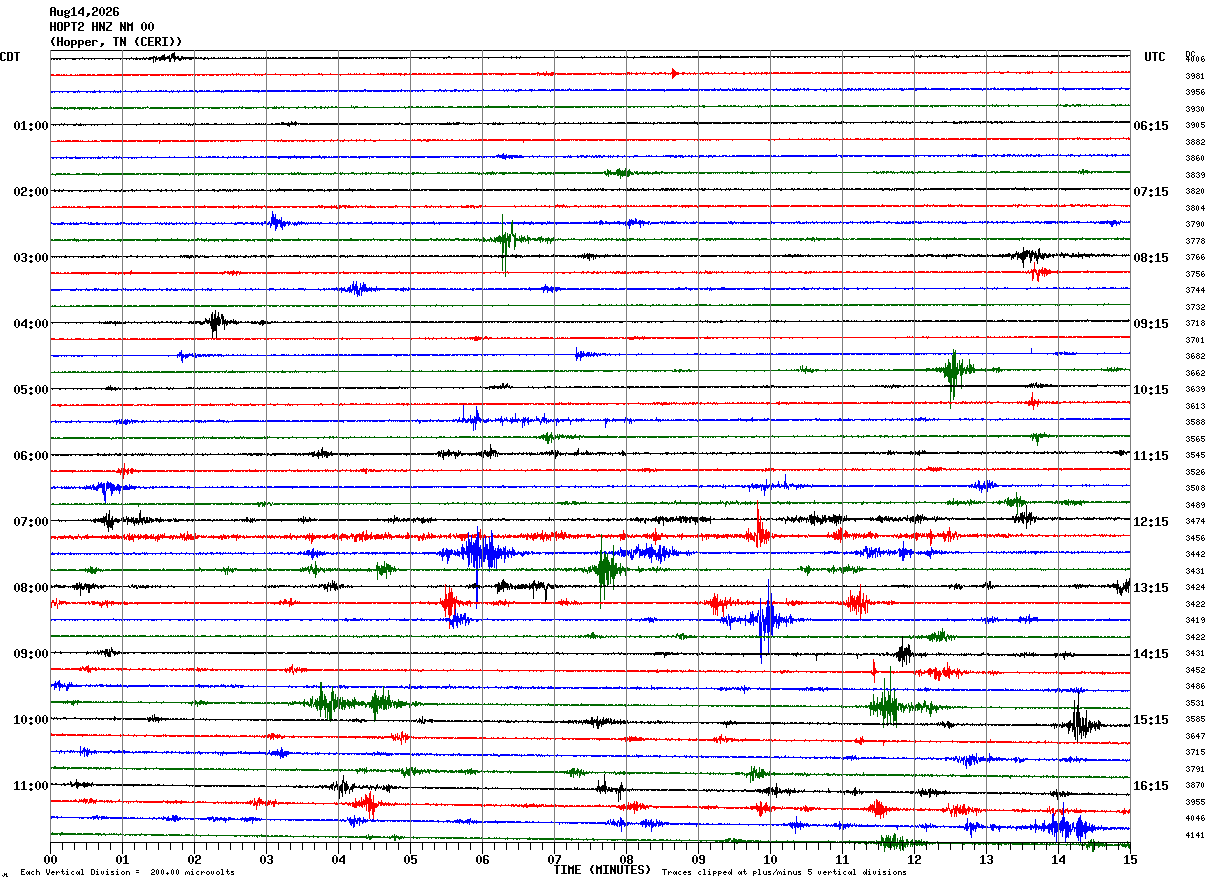The height and width of the screenshot is (886, 1210).
Task: Click the DC offset value '3766'
Action: 1195,258
